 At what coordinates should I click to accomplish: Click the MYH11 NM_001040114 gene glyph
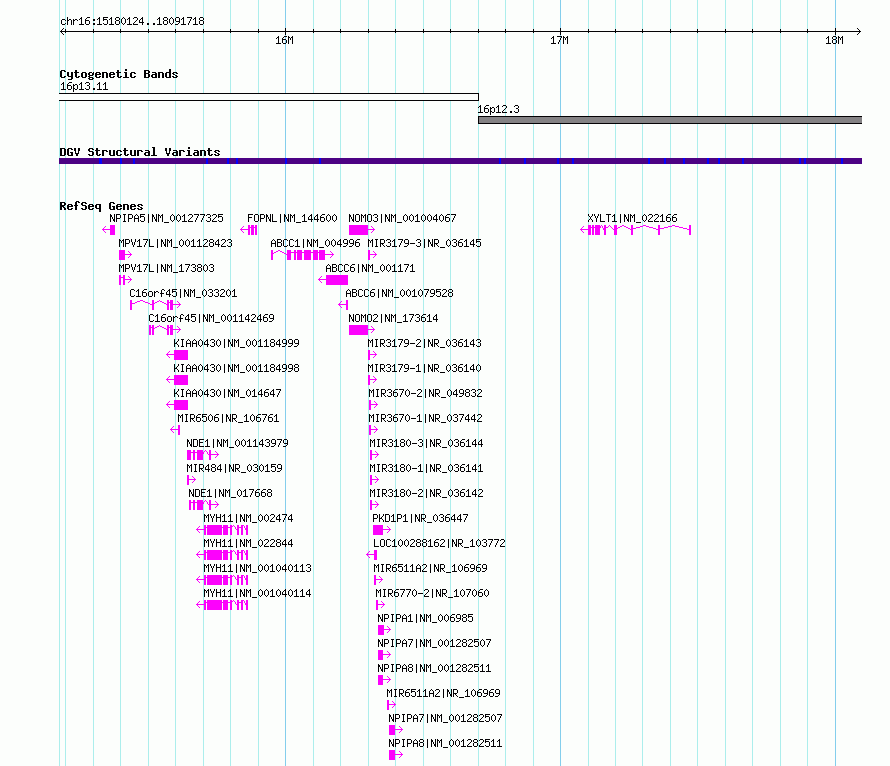[222, 604]
